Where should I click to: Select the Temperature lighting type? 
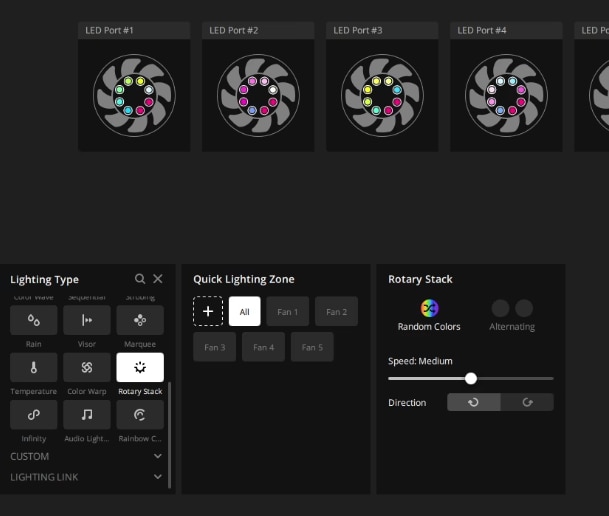click(34, 367)
